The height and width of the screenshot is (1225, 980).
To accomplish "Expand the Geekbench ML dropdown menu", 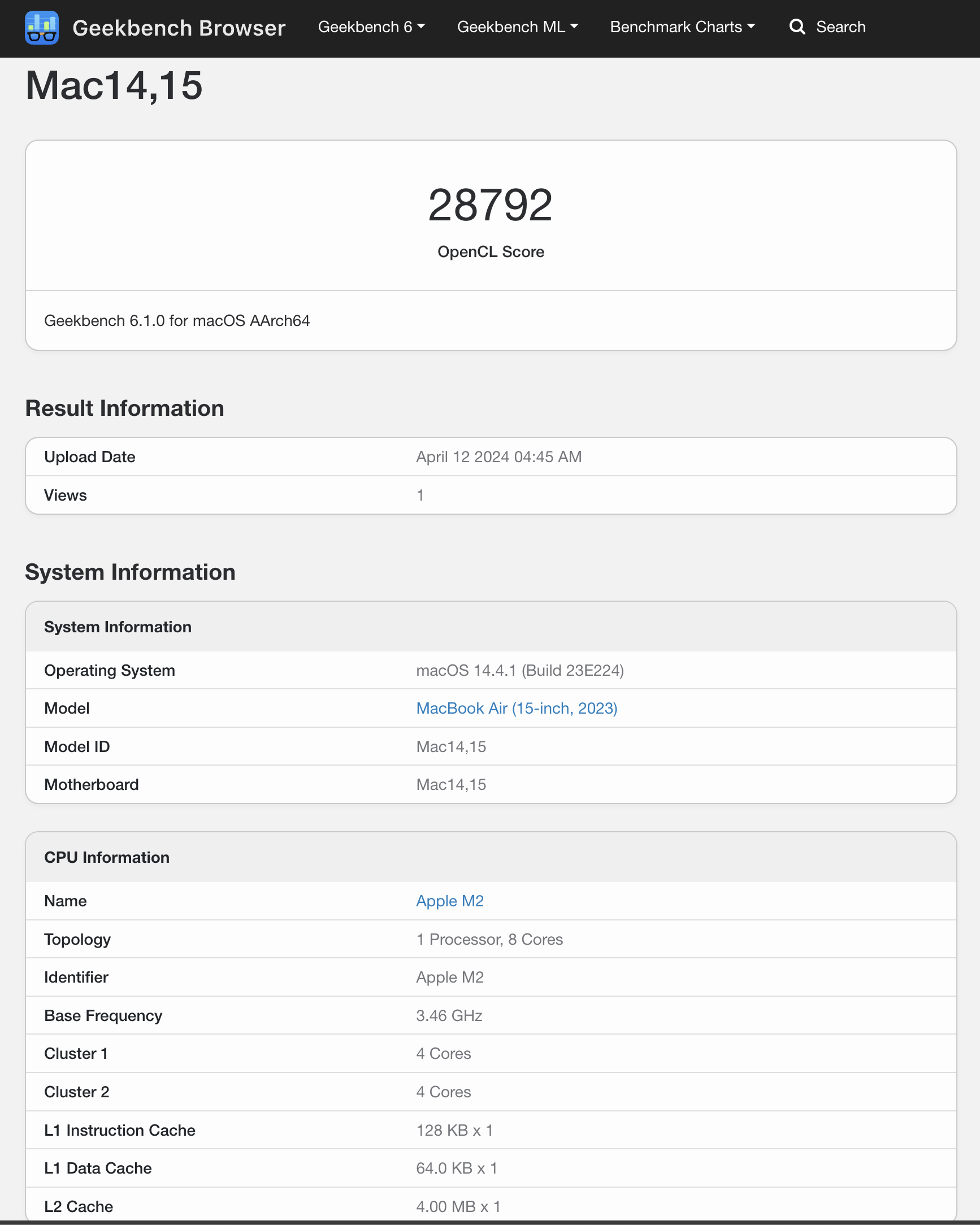I will pyautogui.click(x=517, y=27).
